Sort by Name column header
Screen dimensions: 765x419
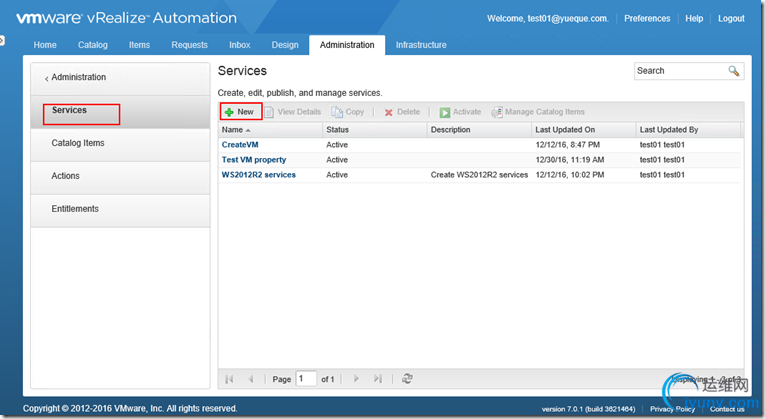click(270, 130)
